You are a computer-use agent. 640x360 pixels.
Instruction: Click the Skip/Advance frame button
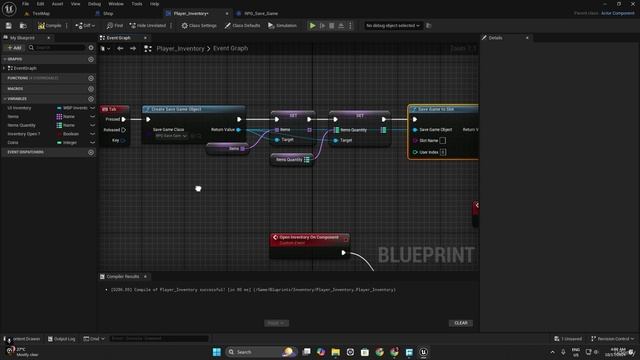[322, 26]
